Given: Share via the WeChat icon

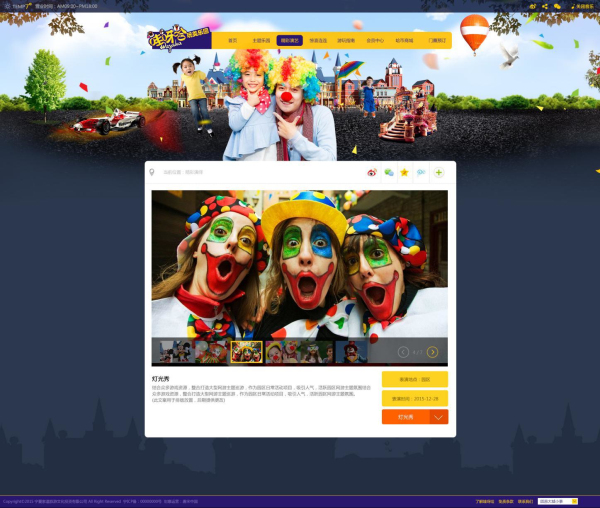Looking at the screenshot, I should (389, 172).
